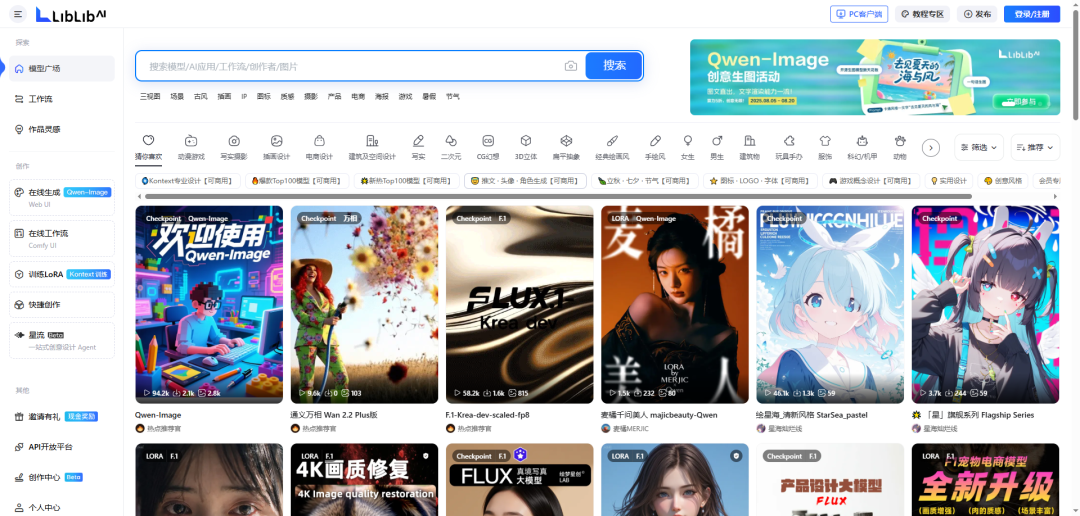The width and height of the screenshot is (1080, 516).
Task: Open 邀请有礼 in the sidebar
Action: (62, 416)
